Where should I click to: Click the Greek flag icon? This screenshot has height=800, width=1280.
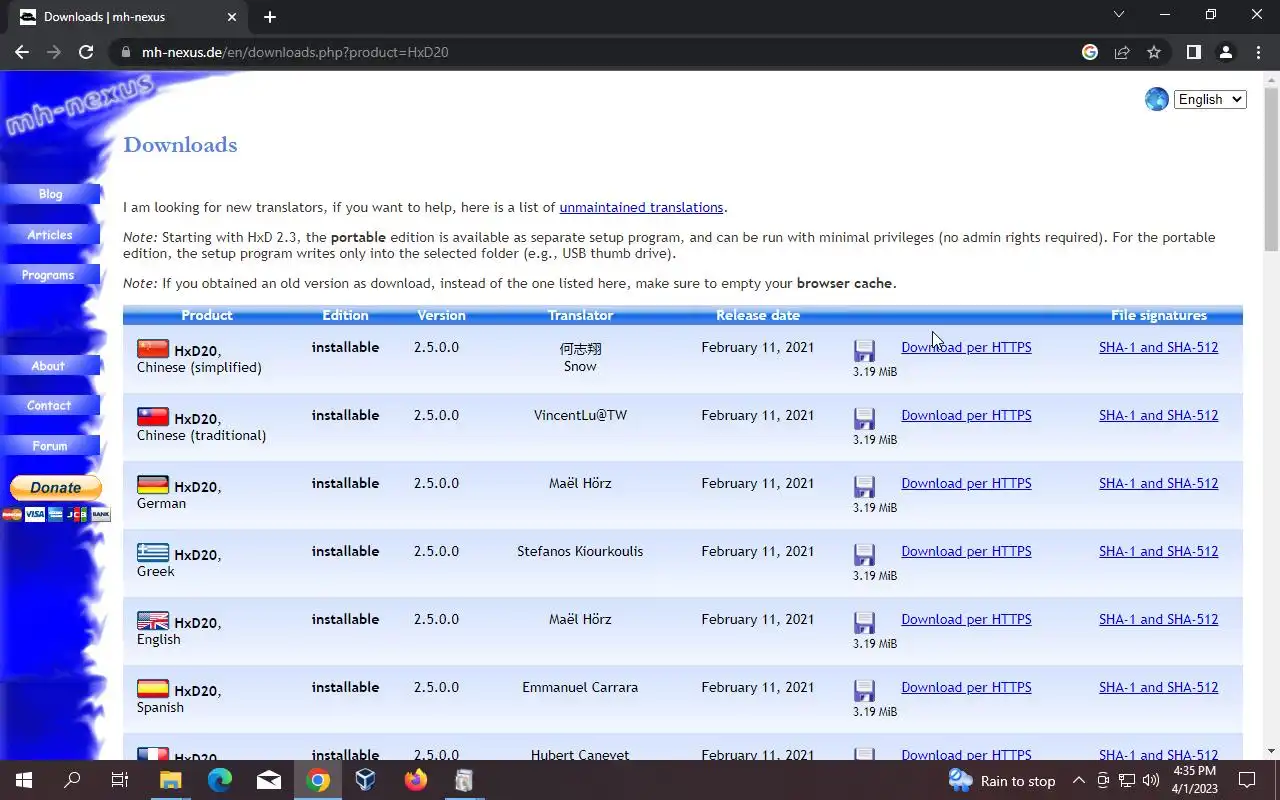pyautogui.click(x=153, y=552)
